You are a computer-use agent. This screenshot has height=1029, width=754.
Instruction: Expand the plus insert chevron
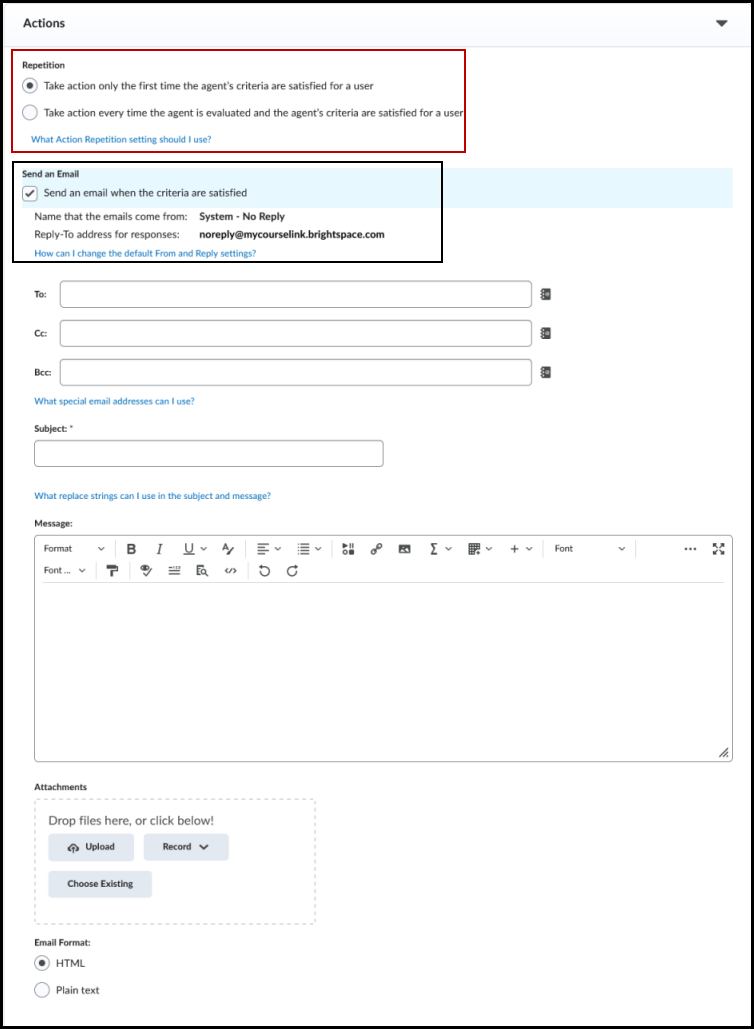[x=529, y=549]
